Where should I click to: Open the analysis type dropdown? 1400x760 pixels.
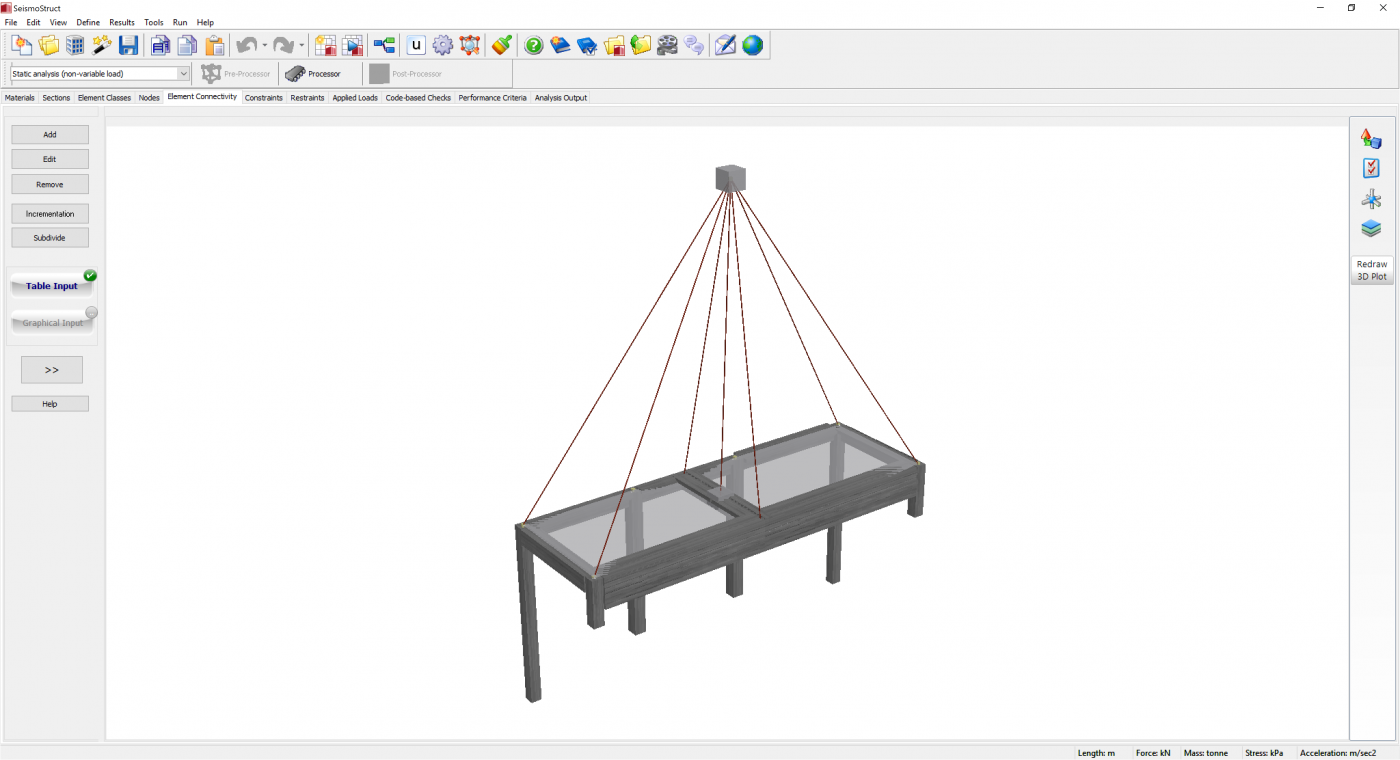coord(183,74)
